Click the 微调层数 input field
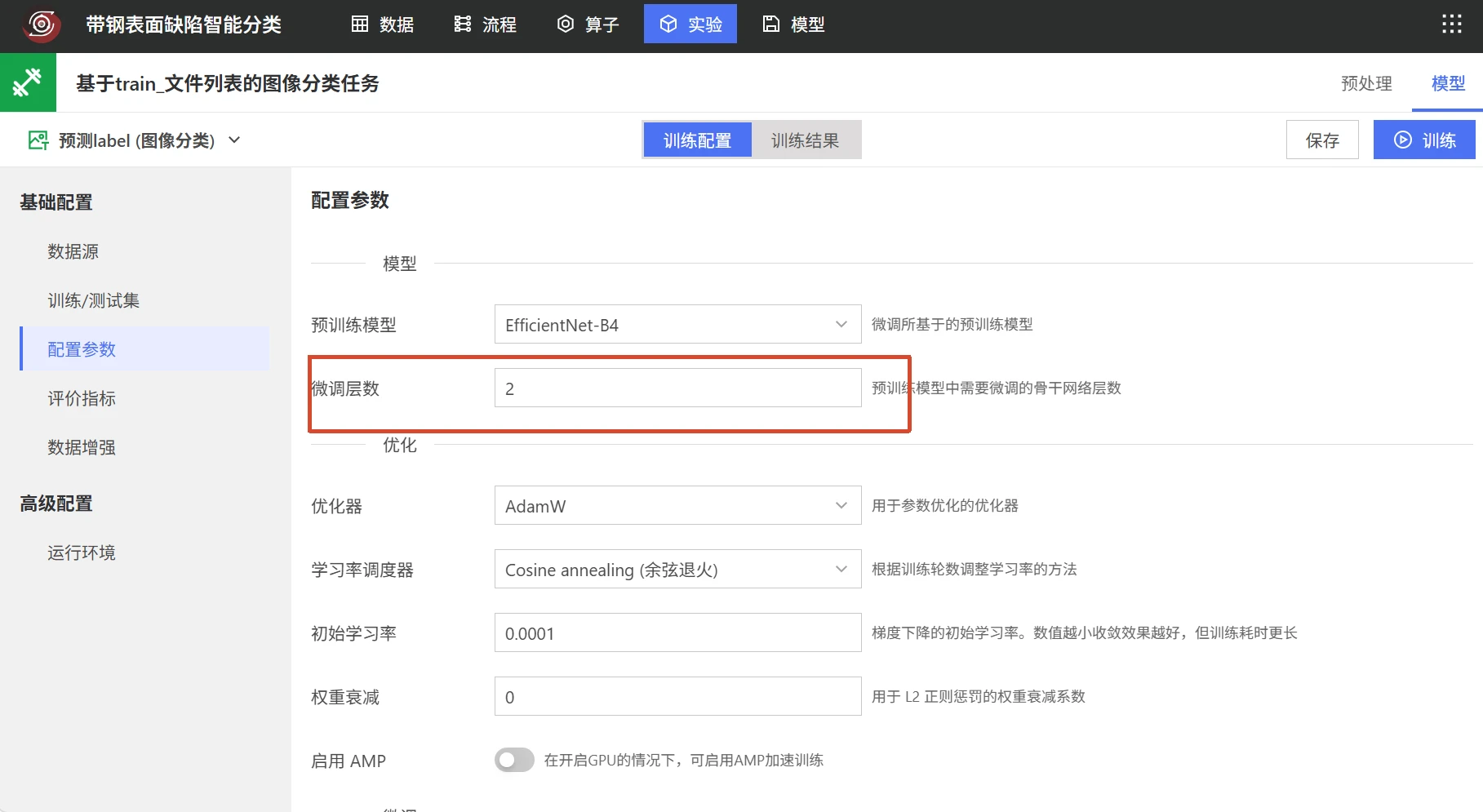 pyautogui.click(x=677, y=388)
